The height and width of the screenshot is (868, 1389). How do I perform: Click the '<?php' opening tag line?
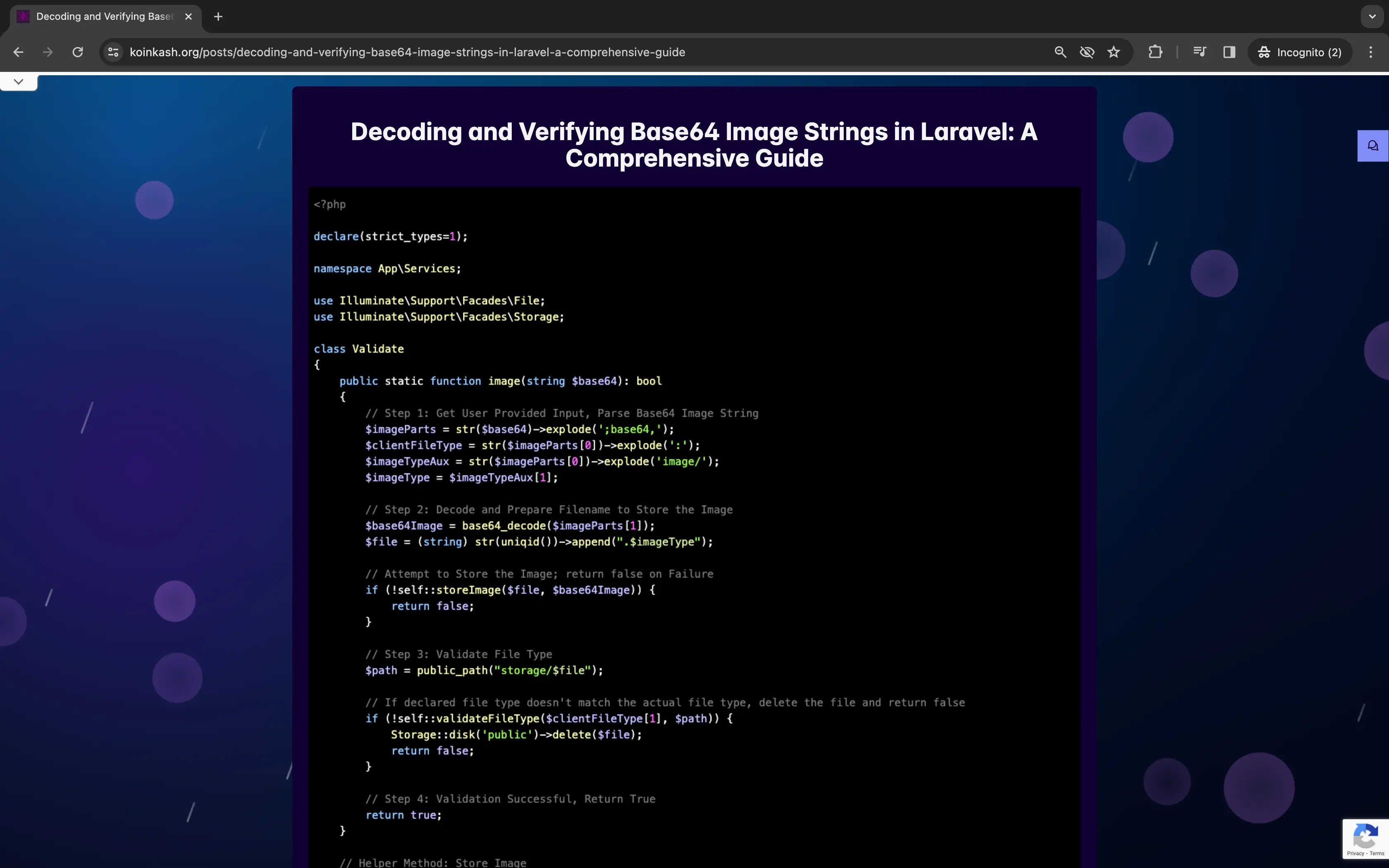329,204
